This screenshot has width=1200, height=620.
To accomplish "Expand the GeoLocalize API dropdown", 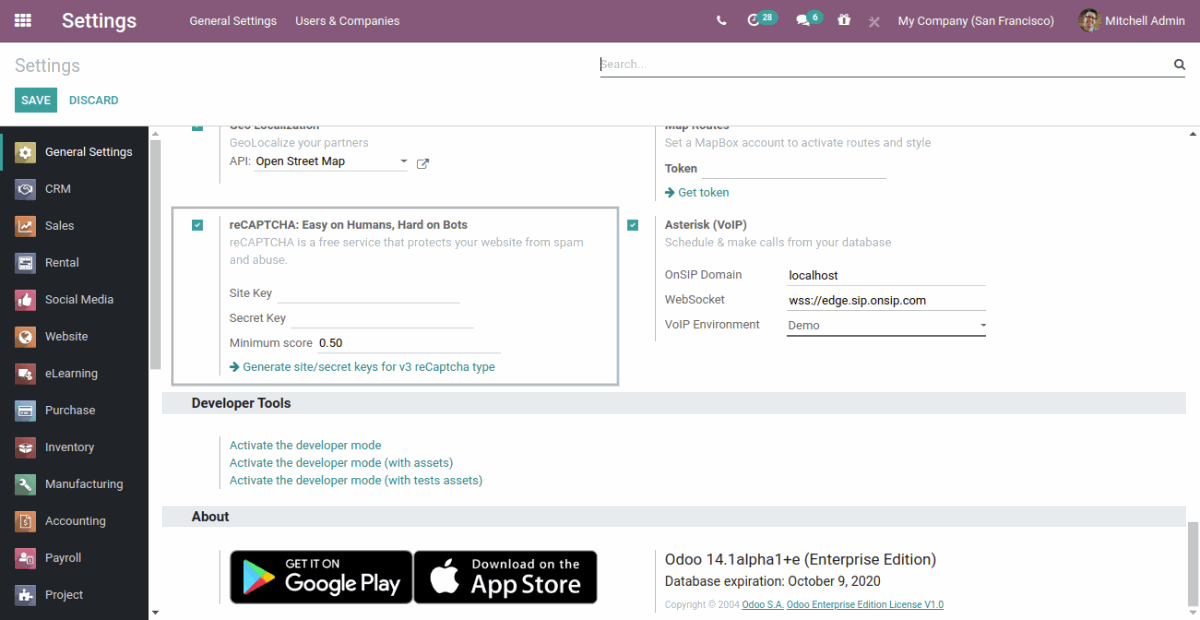I will 331,162.
